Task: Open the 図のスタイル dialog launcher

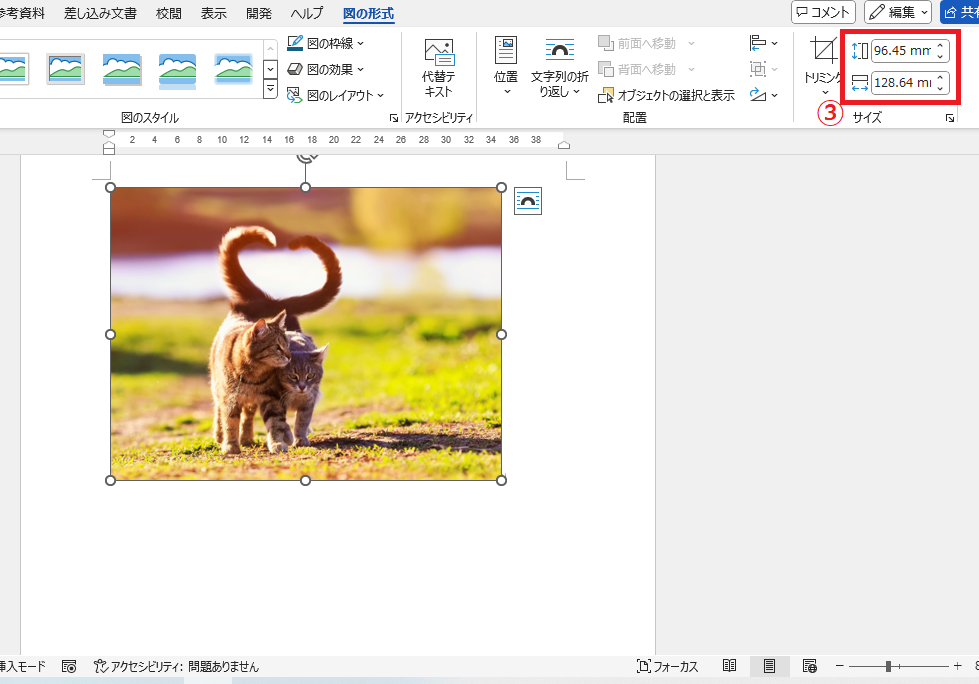Action: tap(394, 118)
